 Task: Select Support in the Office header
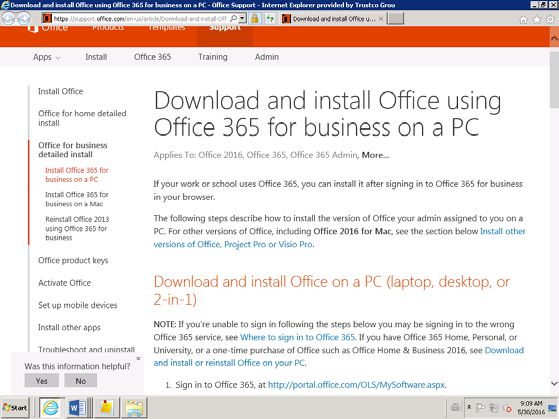(225, 28)
